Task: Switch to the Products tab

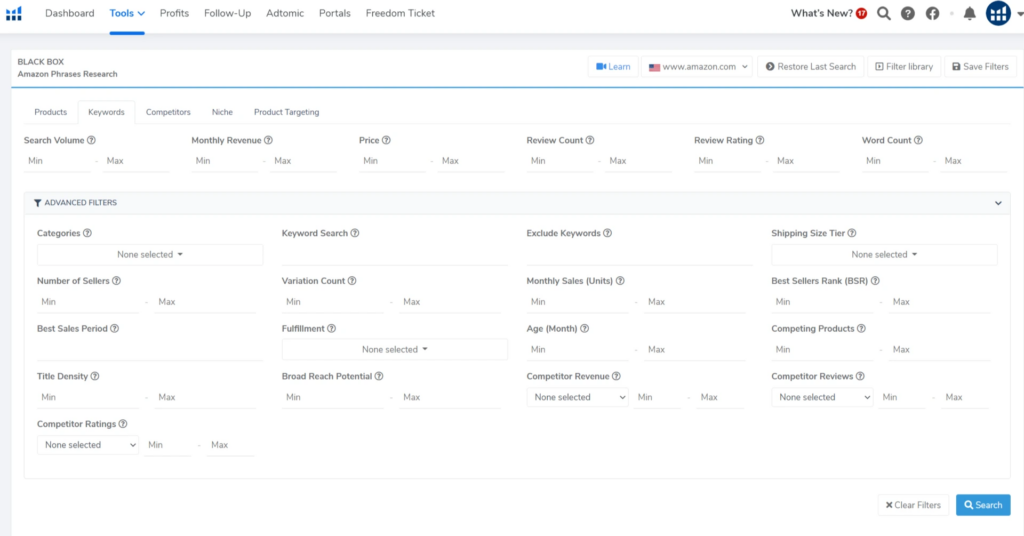Action: tap(50, 112)
